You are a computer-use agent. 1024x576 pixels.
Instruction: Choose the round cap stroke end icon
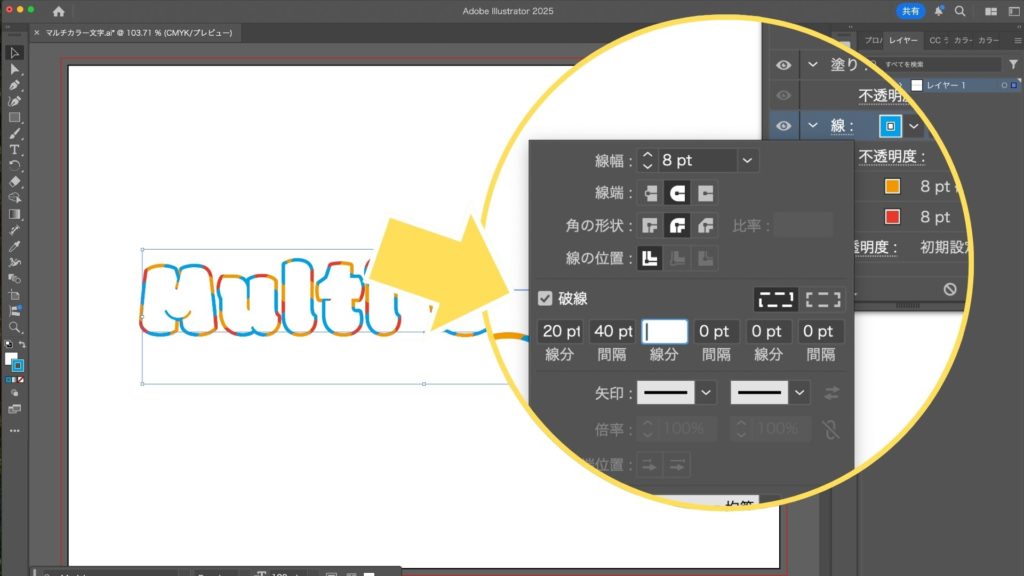click(x=678, y=193)
